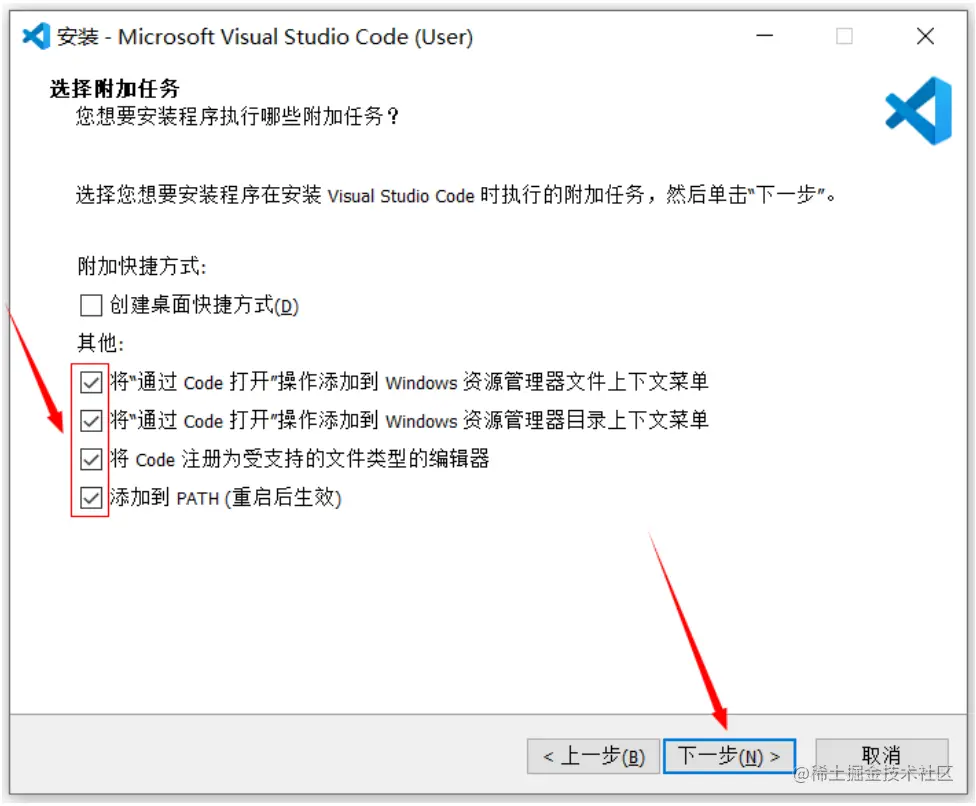Viewport: 976px width, 806px height.
Task: Click the '创建桌面快捷方式(D)' label text
Action: click(x=204, y=306)
